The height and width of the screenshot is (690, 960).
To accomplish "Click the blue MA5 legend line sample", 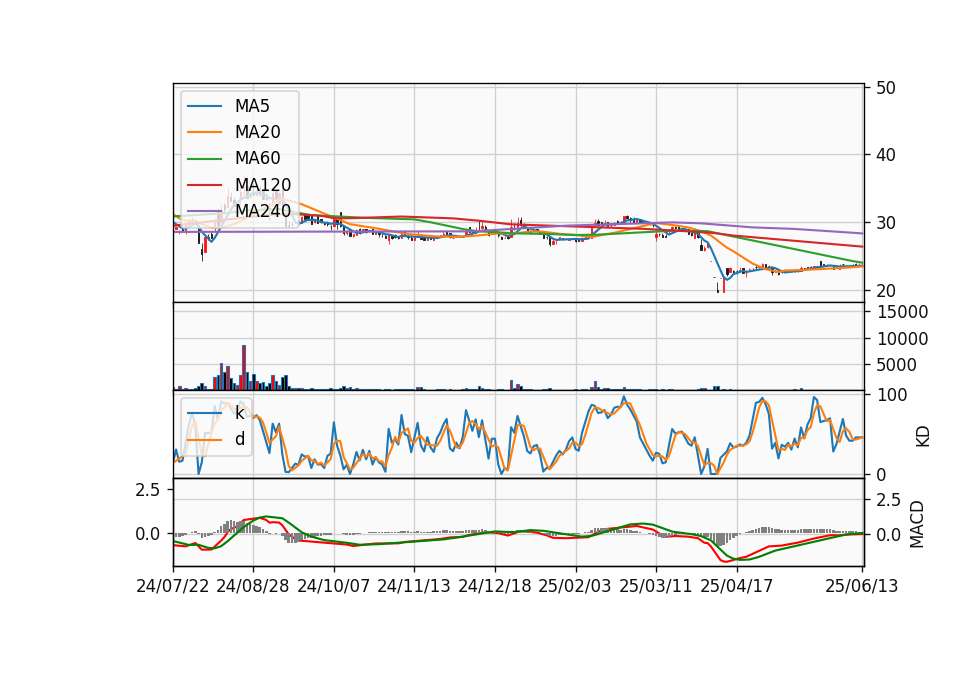I will [204, 107].
